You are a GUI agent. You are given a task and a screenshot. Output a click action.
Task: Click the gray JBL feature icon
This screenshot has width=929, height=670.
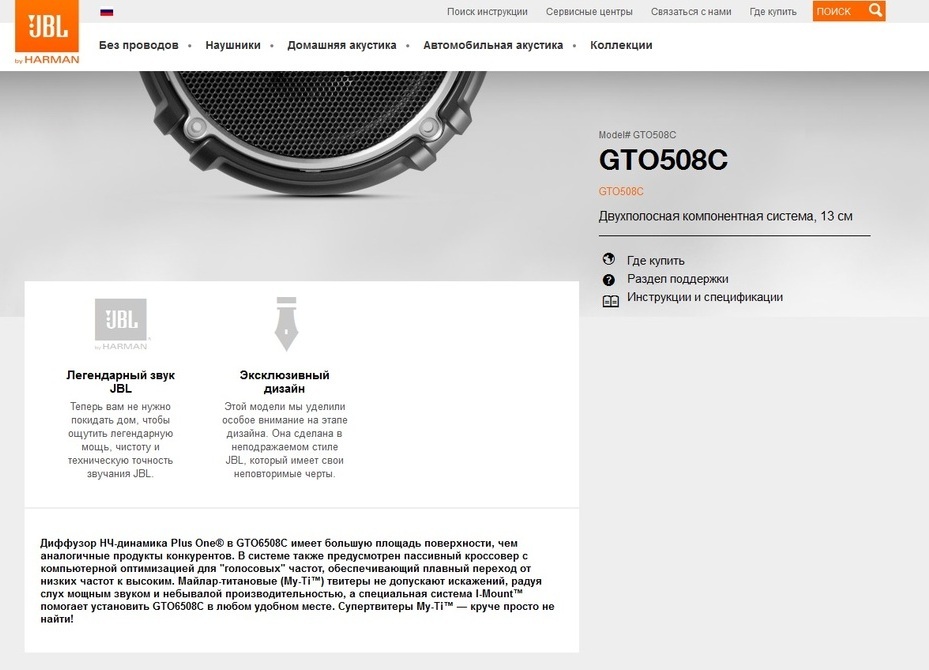click(121, 324)
